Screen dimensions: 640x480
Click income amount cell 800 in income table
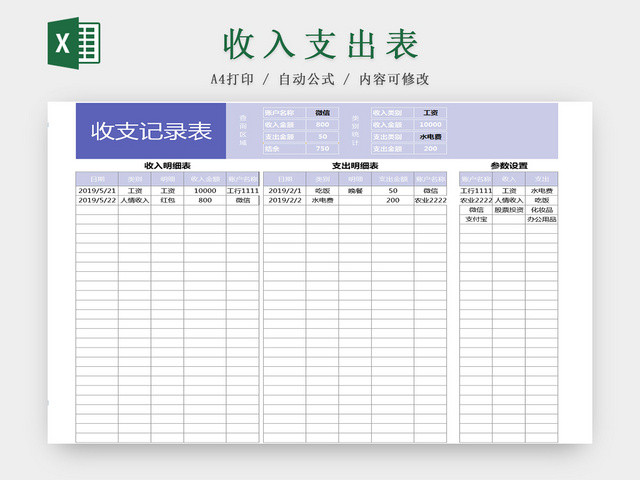point(205,200)
